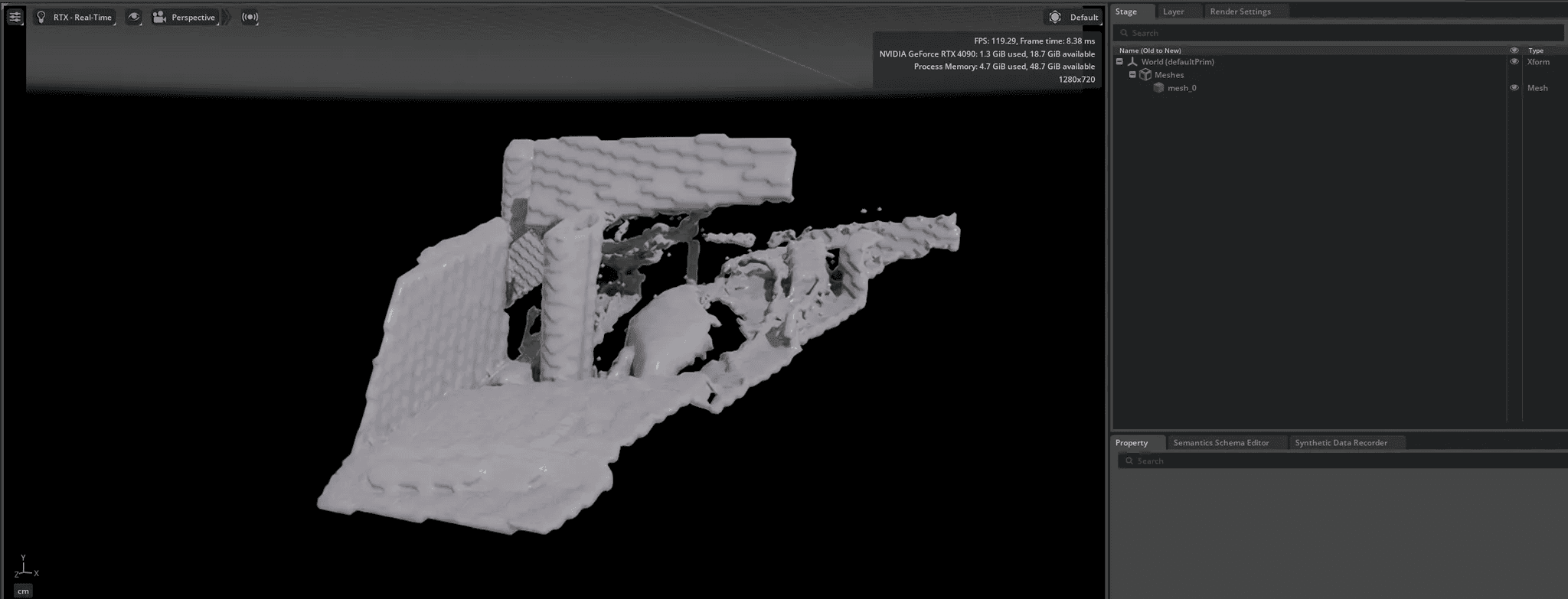Click the eye show/hide display menu
The width and height of the screenshot is (1568, 599).
(x=134, y=17)
